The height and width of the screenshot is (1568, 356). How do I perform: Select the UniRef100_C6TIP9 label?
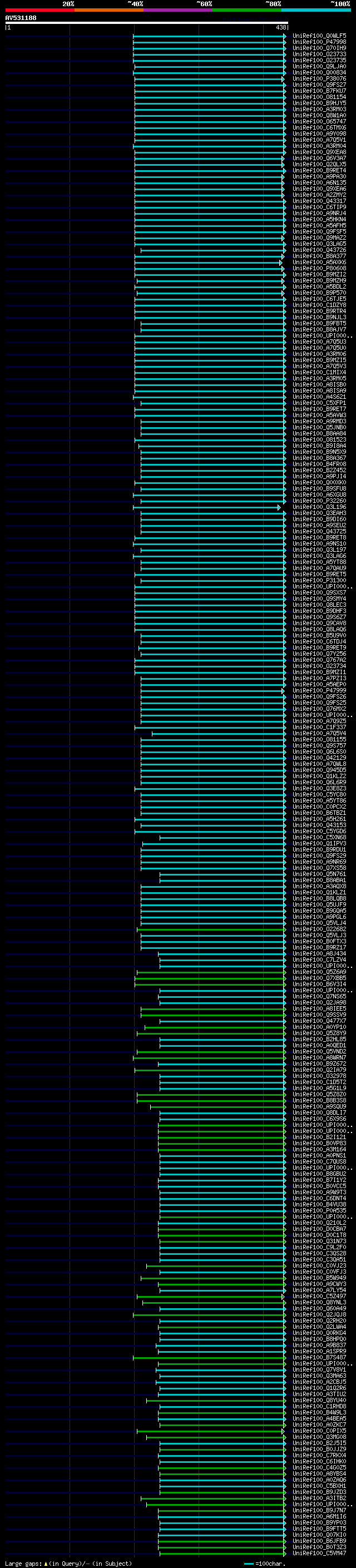(x=319, y=207)
